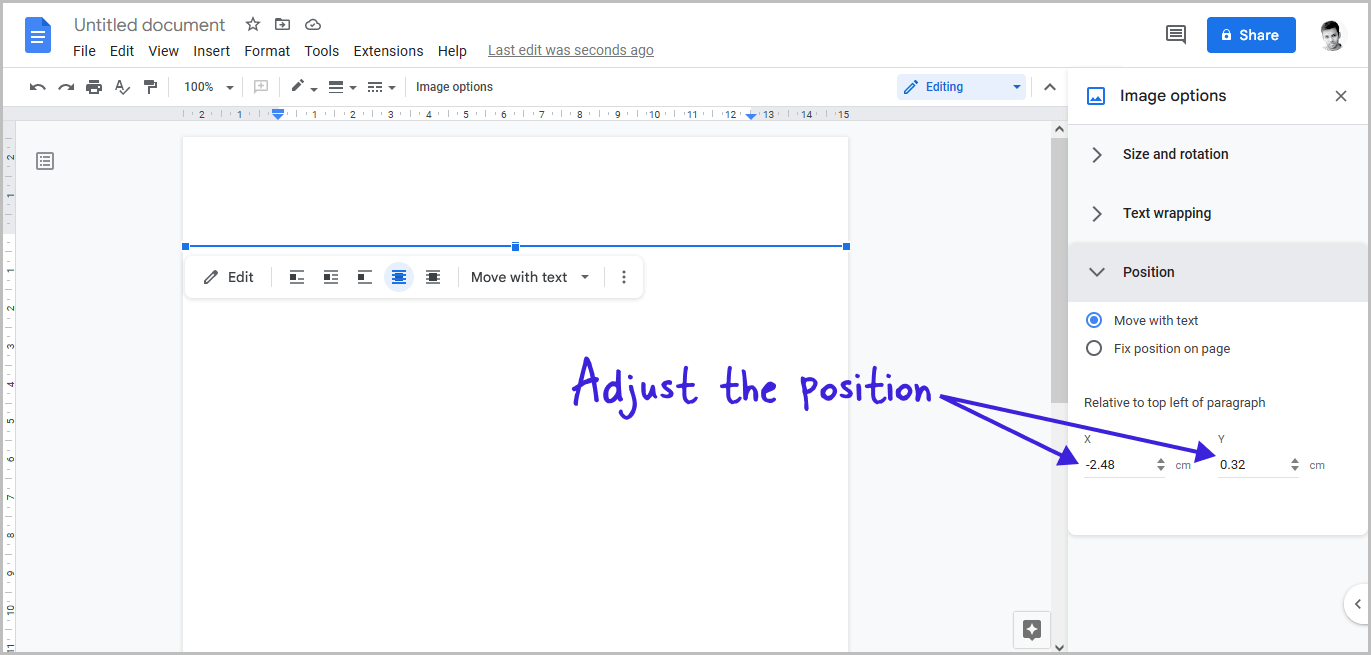Screen dimensions: 1371x655
Task: Click the redo icon
Action: tap(66, 87)
